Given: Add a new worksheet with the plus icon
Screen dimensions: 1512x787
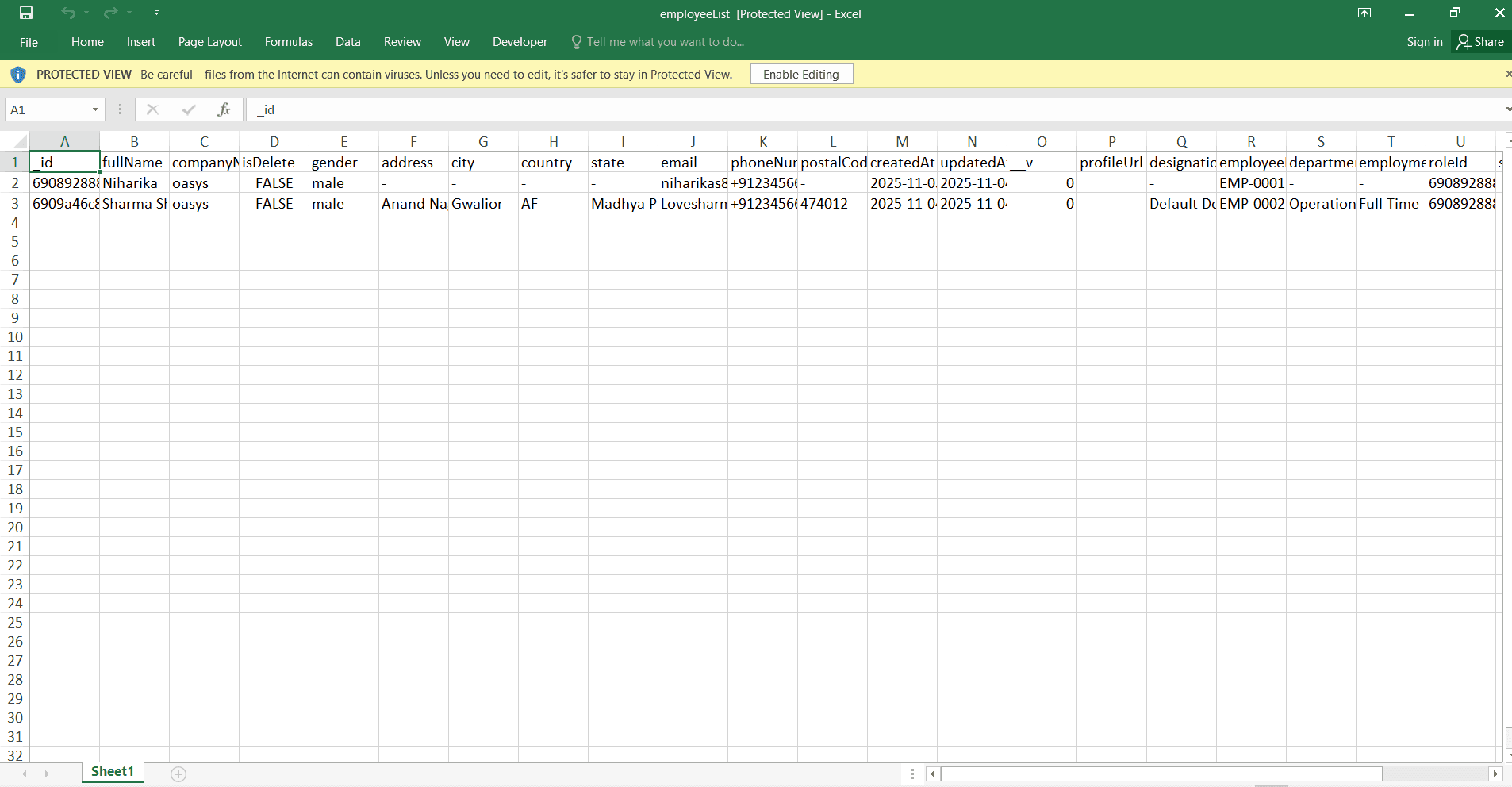Looking at the screenshot, I should click(178, 774).
